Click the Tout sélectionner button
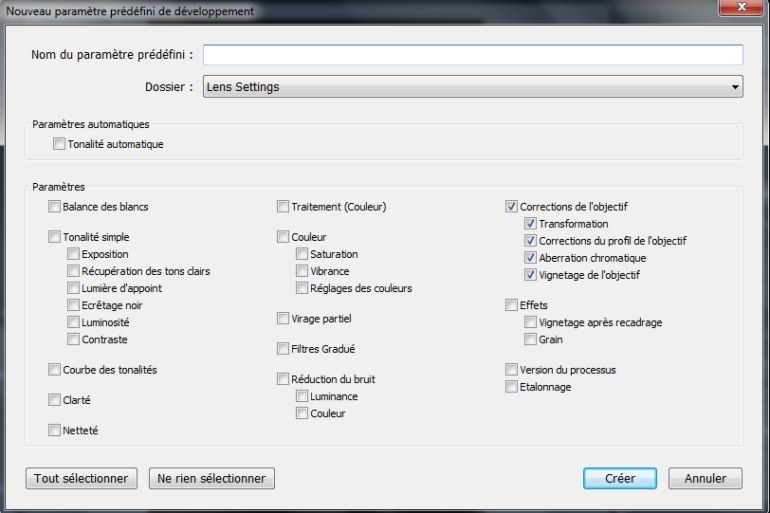 [x=81, y=478]
